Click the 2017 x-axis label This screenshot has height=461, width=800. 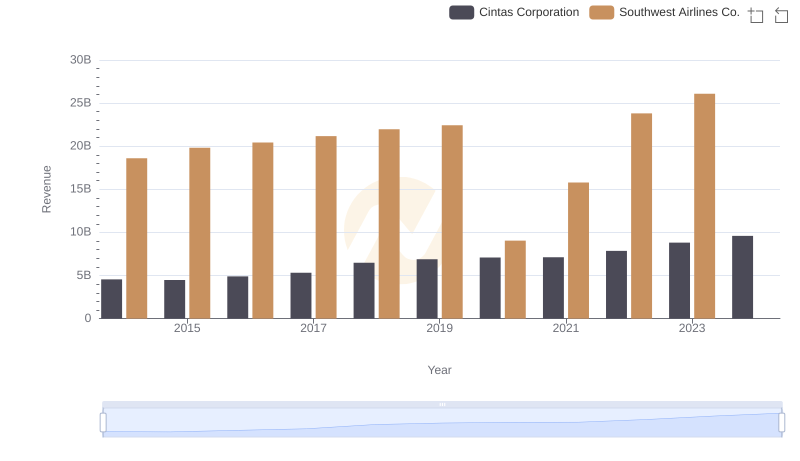[313, 328]
